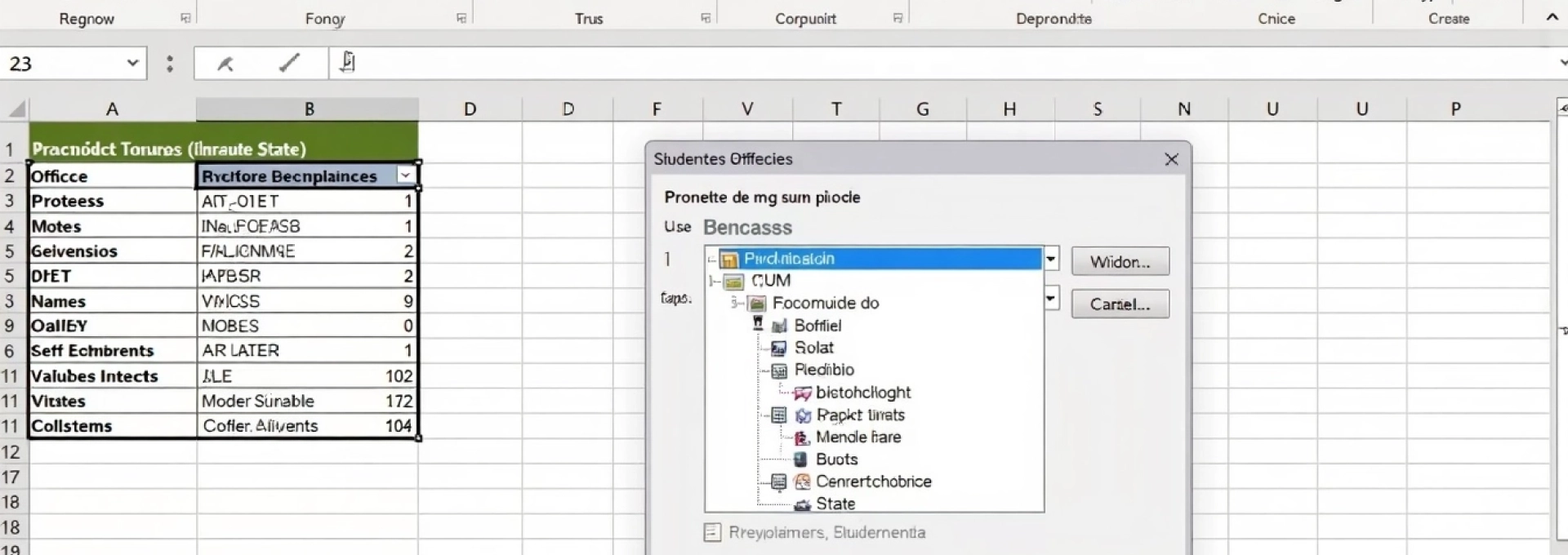Select column B header

click(308, 109)
